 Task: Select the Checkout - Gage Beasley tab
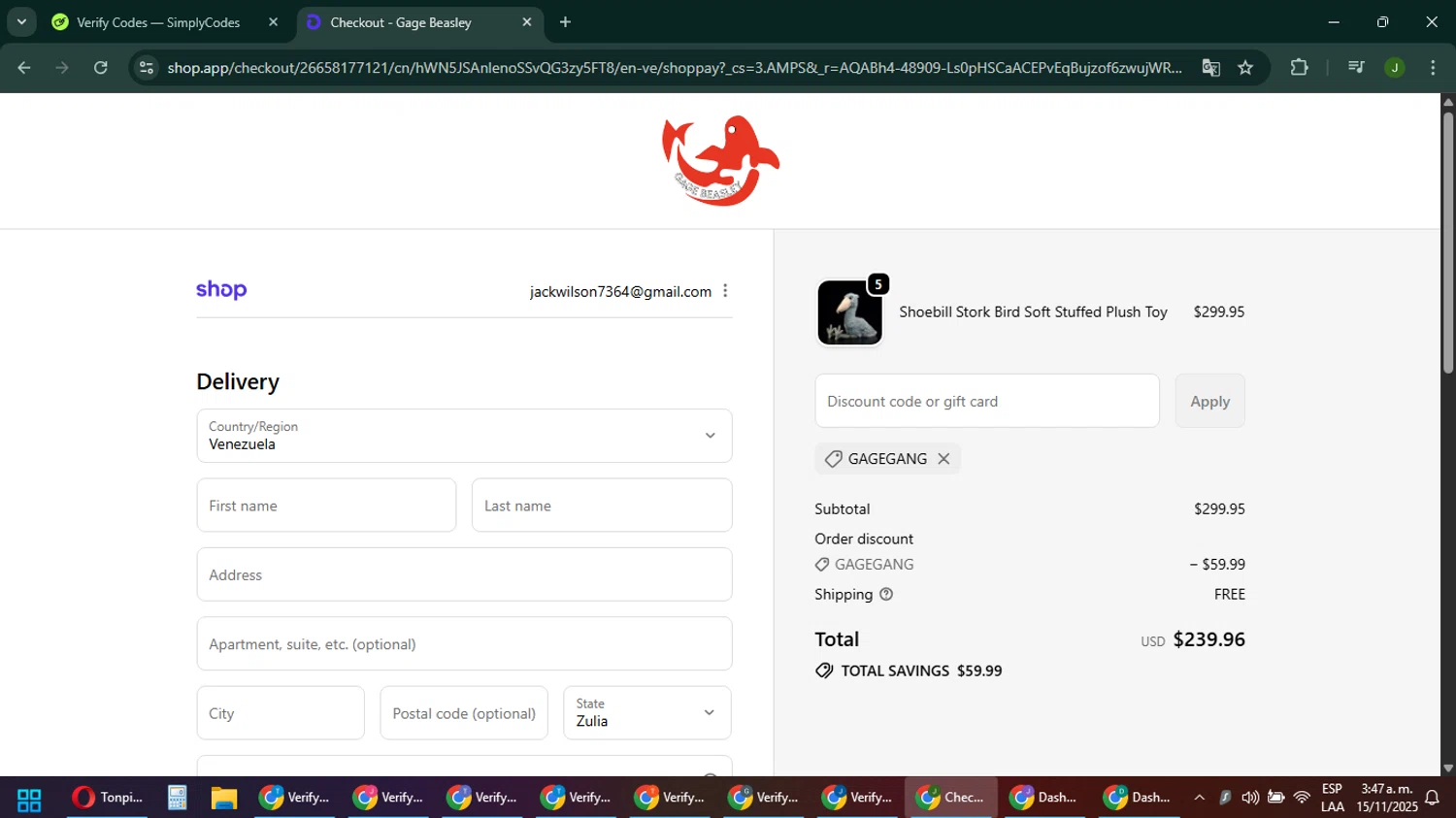tap(401, 22)
